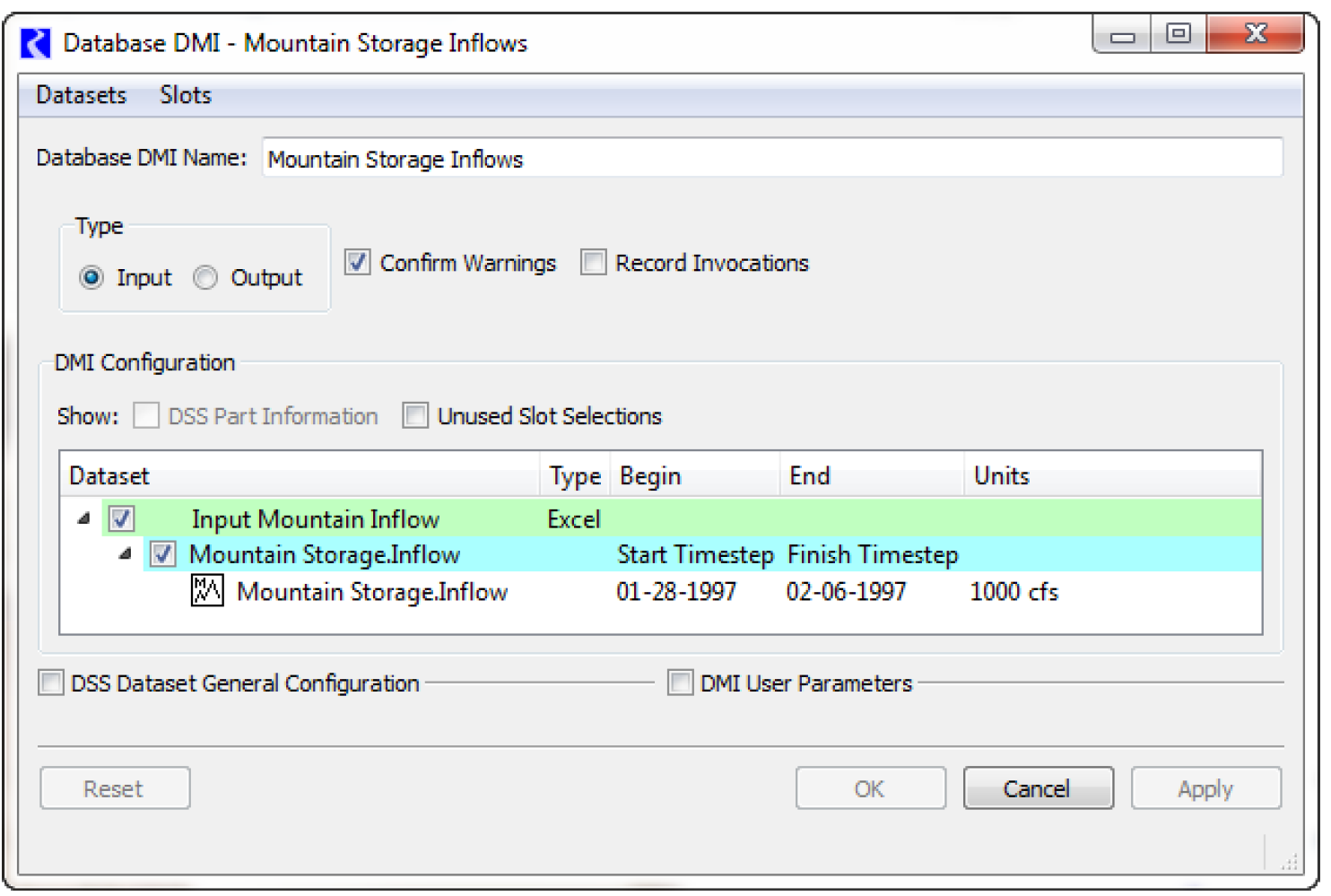Click the Database DMI Name text field
Viewport: 1331px width, 896px height.
(771, 159)
